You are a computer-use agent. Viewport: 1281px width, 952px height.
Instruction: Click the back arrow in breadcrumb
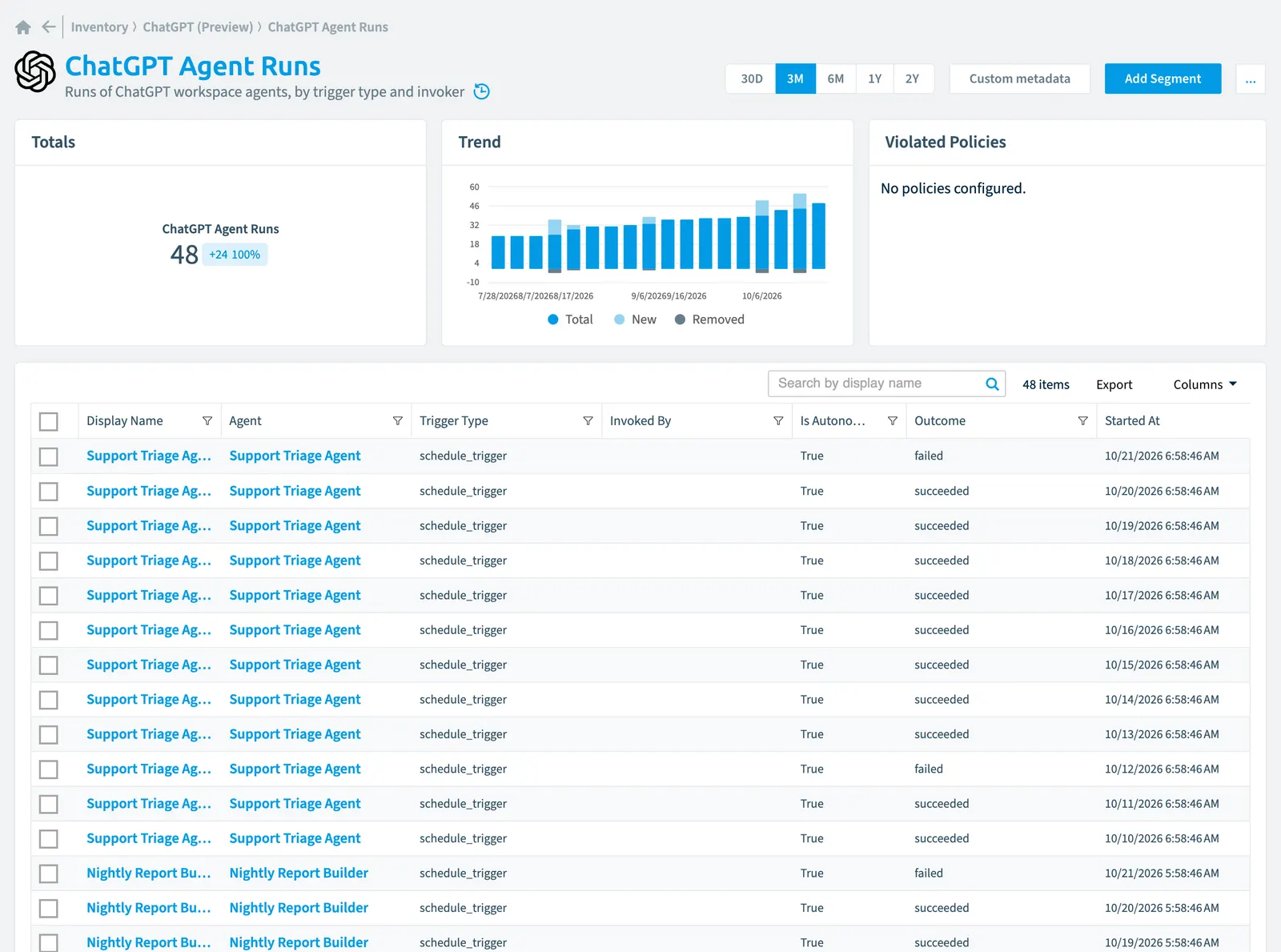point(49,27)
